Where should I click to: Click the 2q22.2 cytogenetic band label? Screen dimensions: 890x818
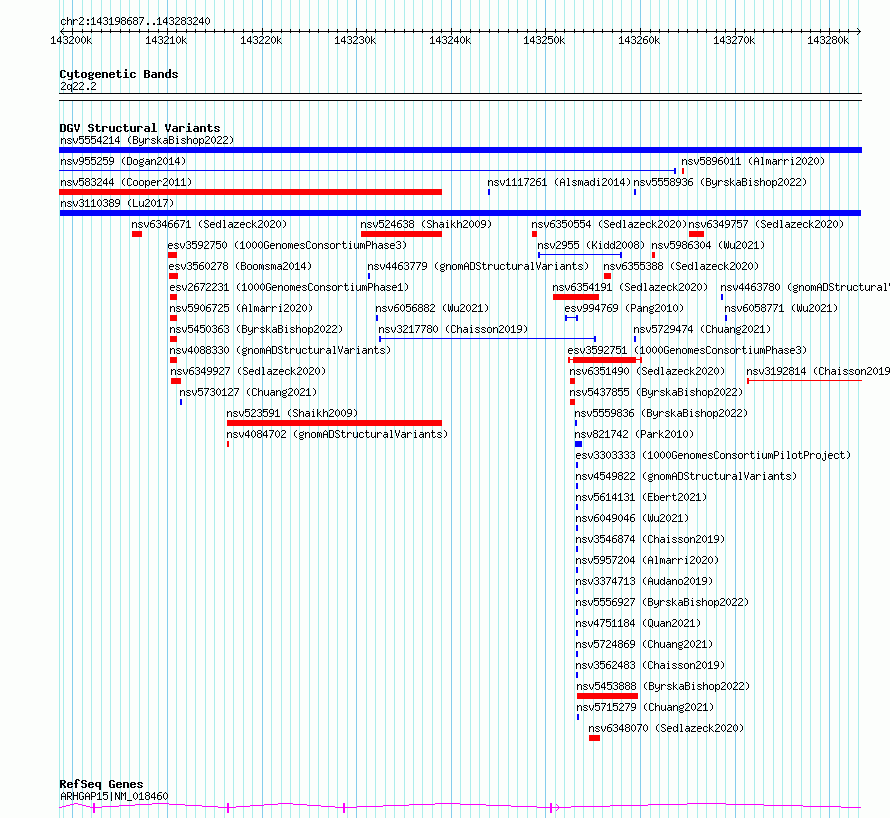click(78, 86)
